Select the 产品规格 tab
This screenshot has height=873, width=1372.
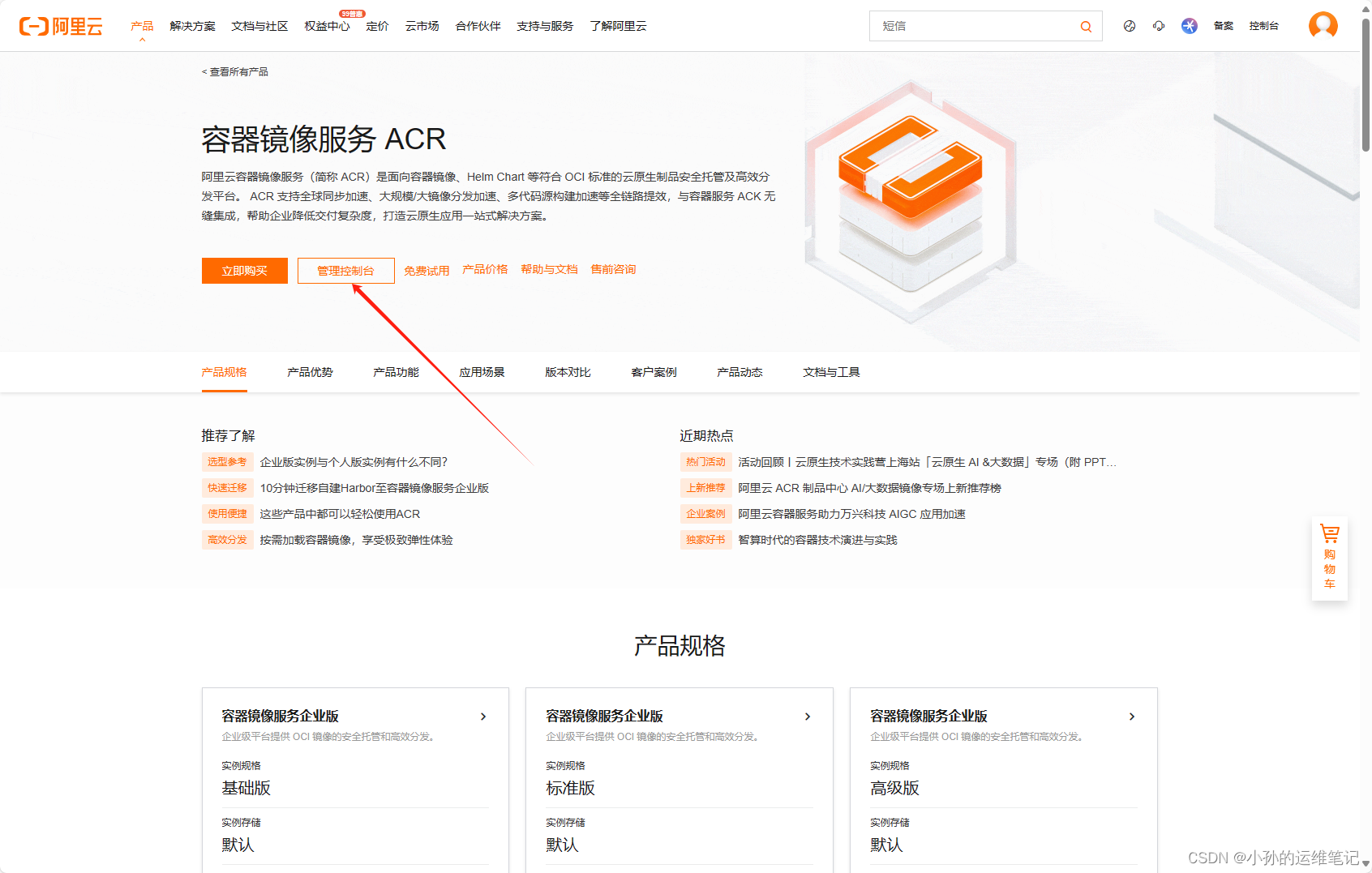point(225,372)
